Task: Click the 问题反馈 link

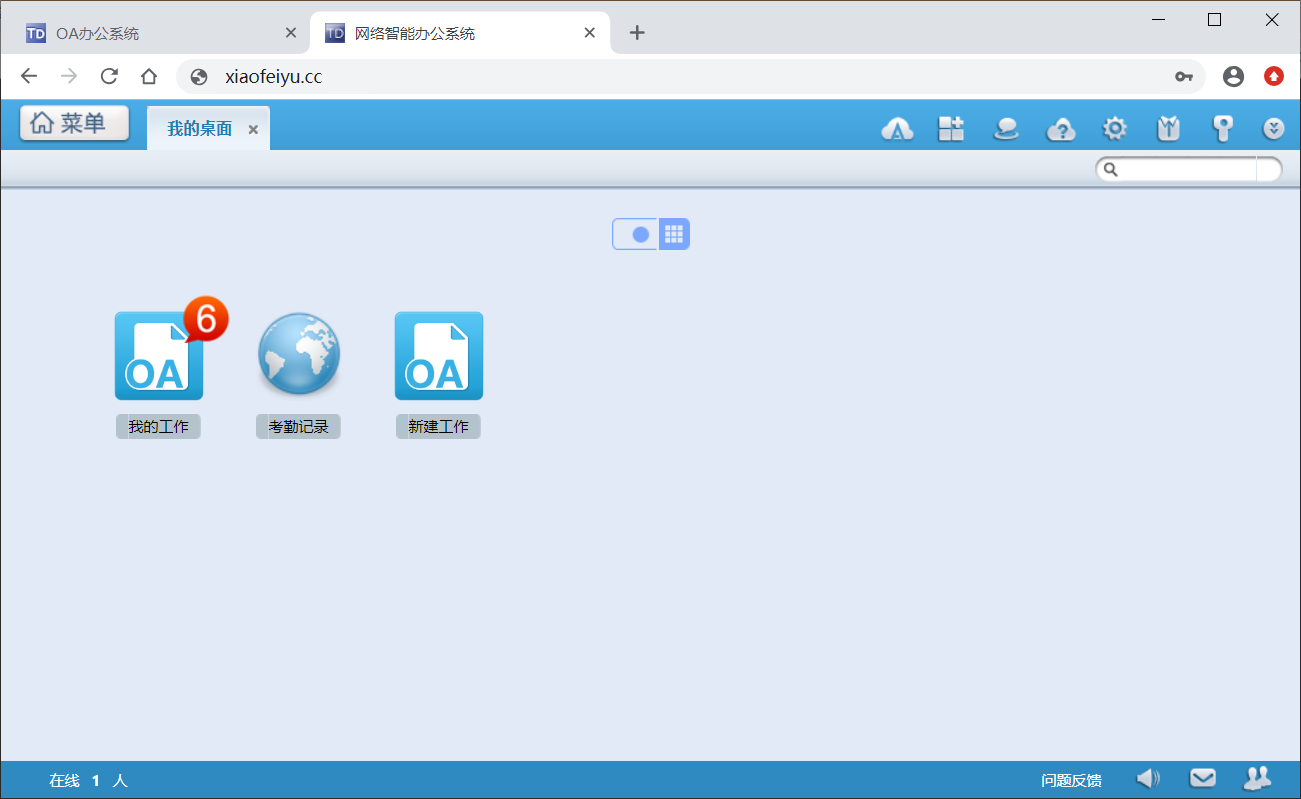Action: point(1071,780)
